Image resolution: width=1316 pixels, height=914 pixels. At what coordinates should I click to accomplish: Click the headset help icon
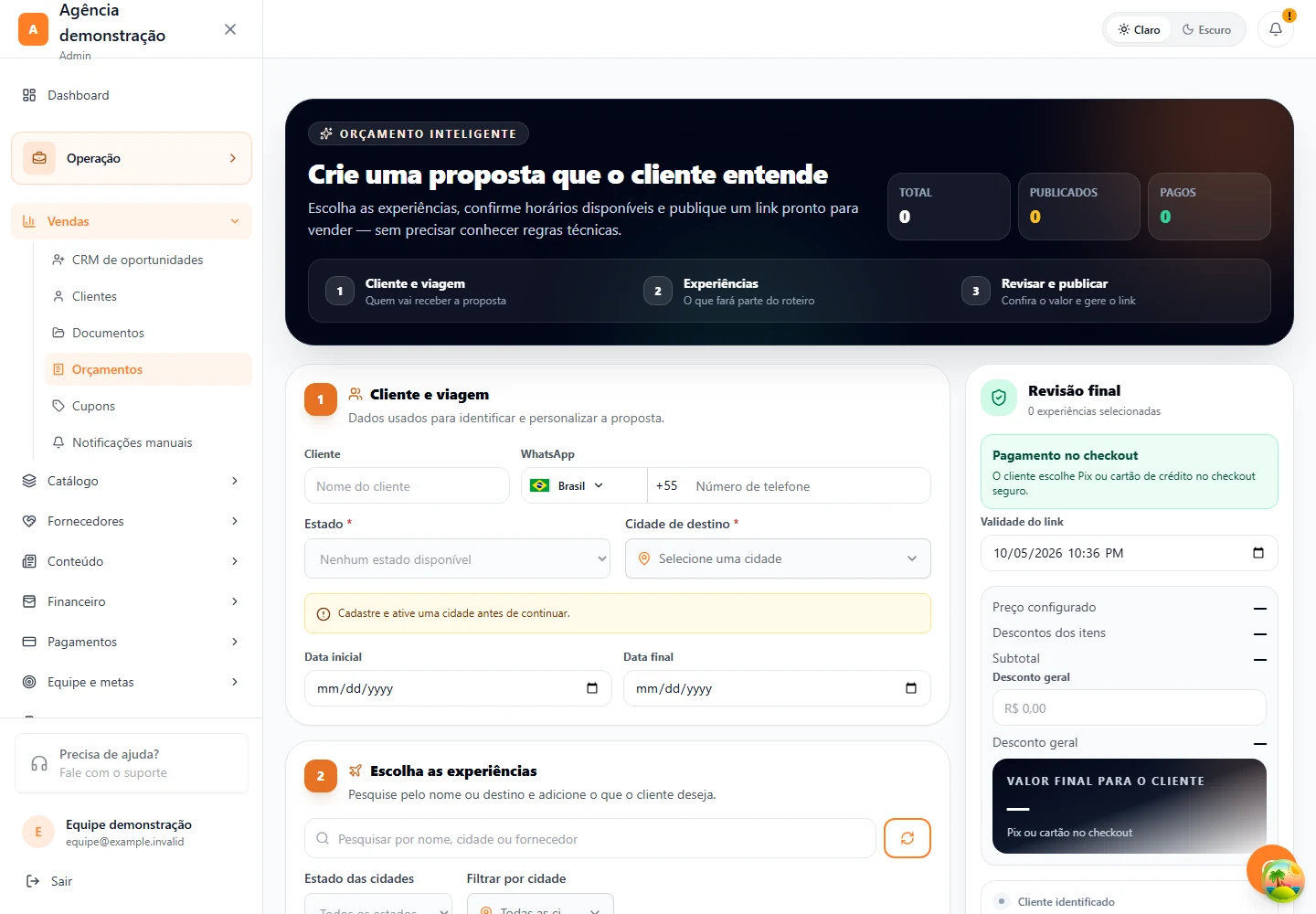39,763
